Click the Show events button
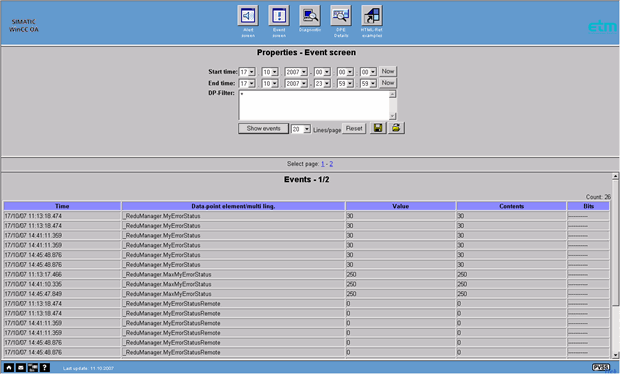 [263, 128]
